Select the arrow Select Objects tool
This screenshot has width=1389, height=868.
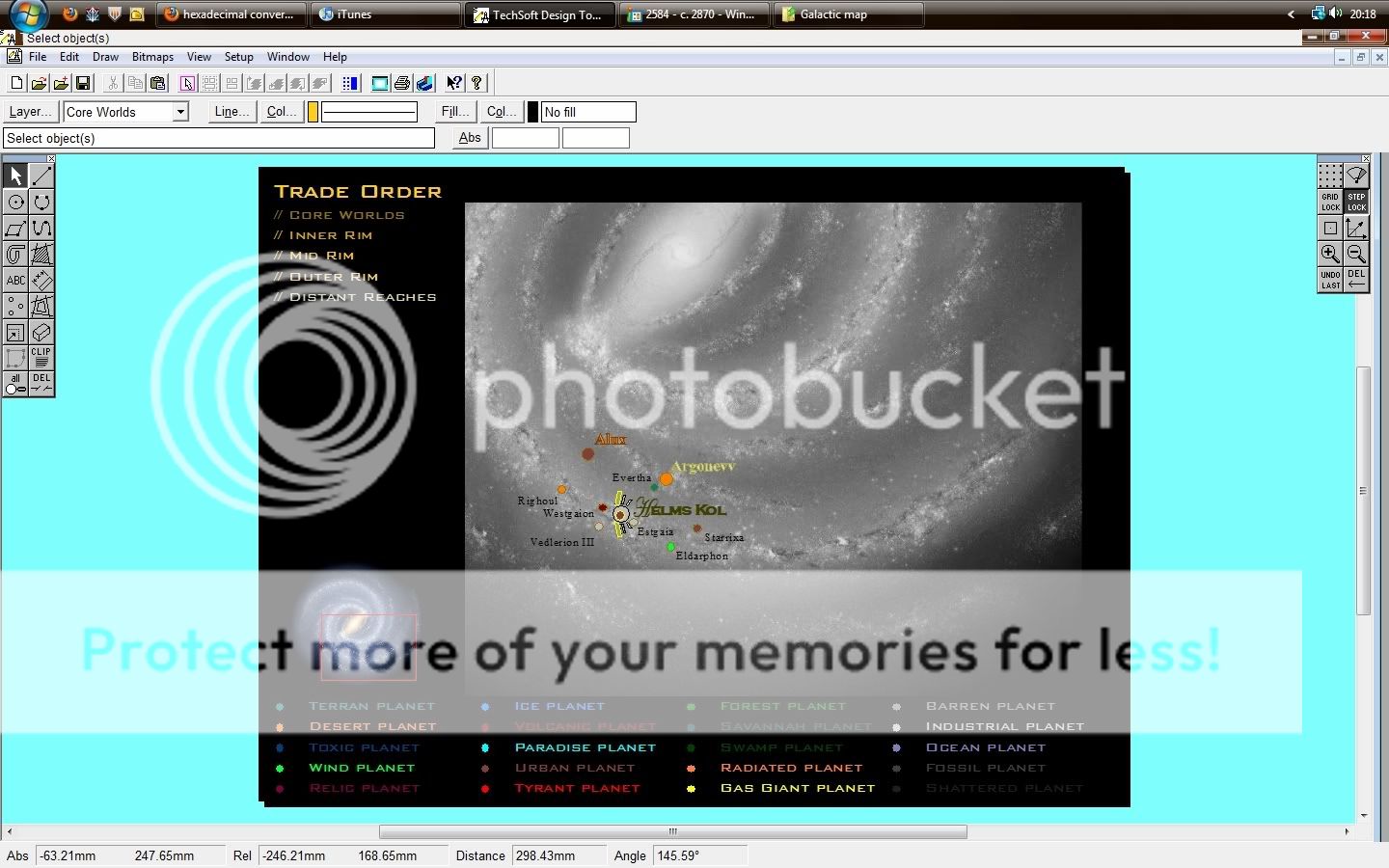(15, 176)
